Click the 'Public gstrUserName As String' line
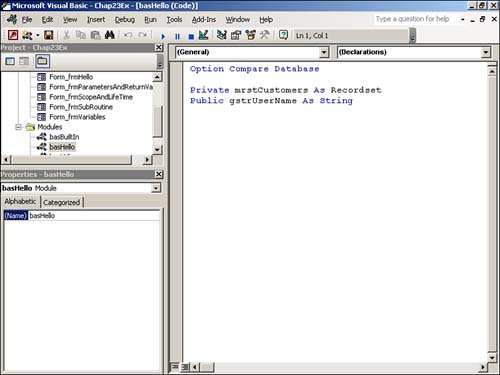 (271, 101)
